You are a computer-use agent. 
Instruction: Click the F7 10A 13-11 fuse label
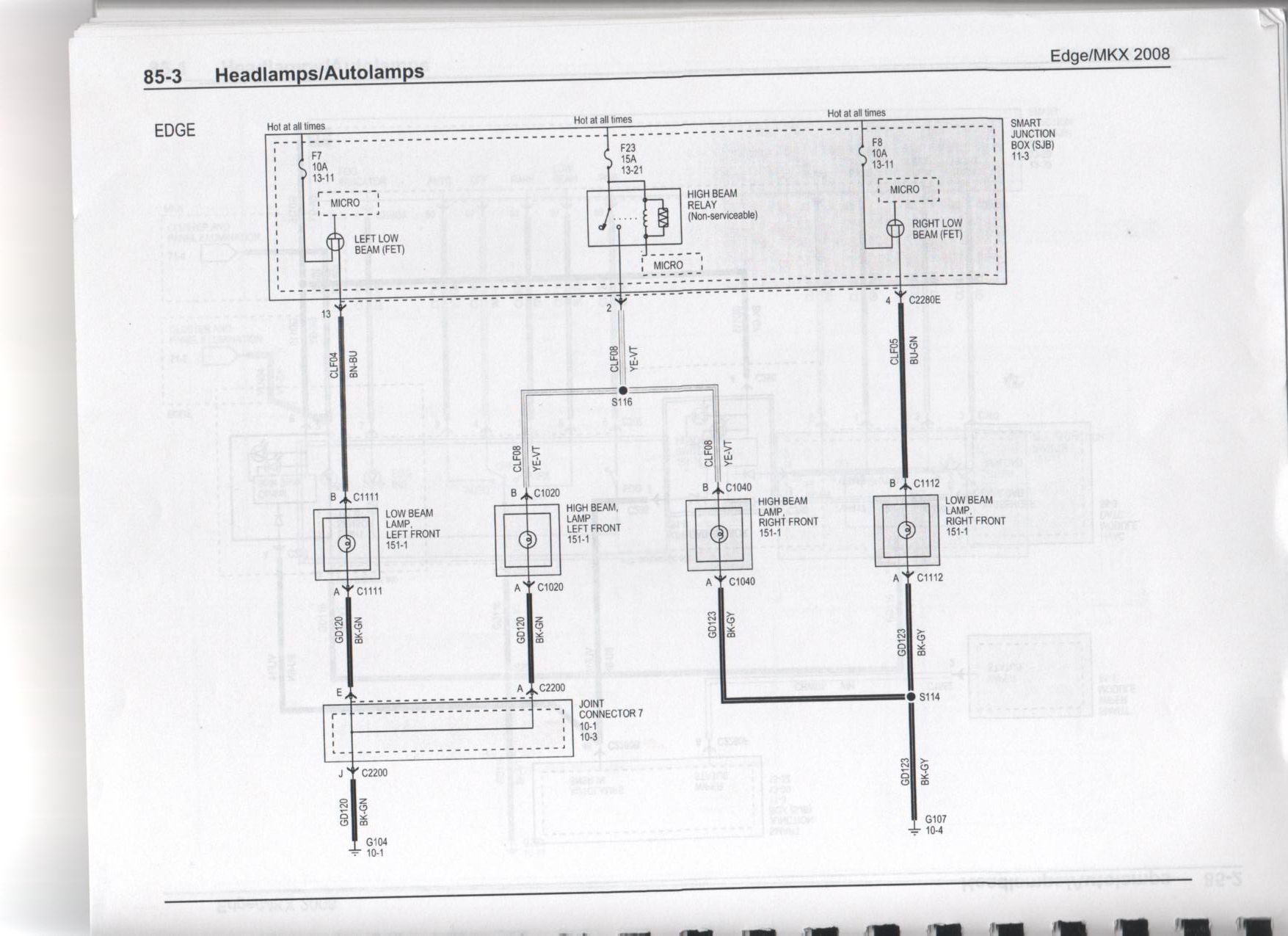tap(323, 167)
